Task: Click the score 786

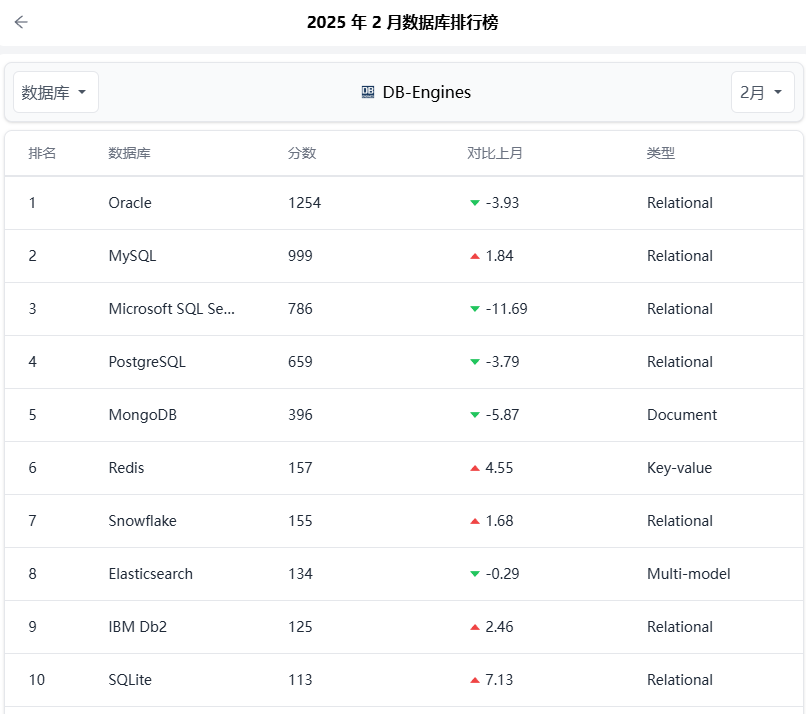Action: (300, 309)
